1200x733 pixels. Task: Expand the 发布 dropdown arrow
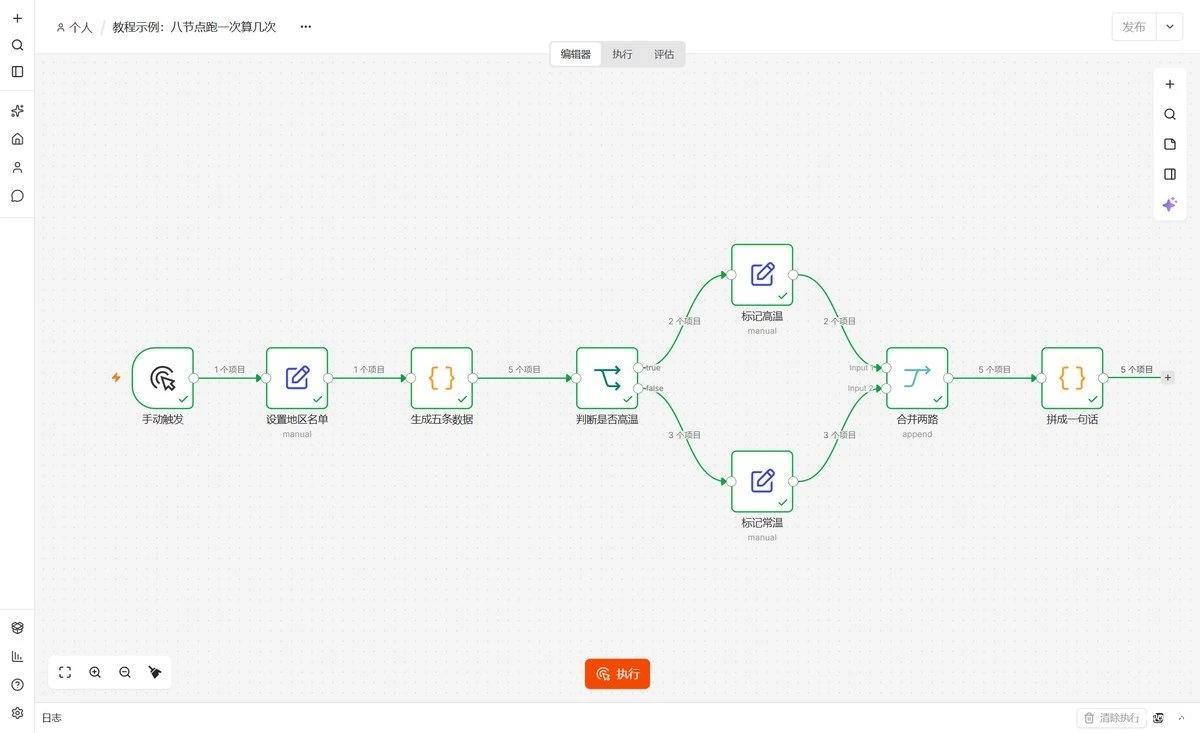click(1169, 27)
